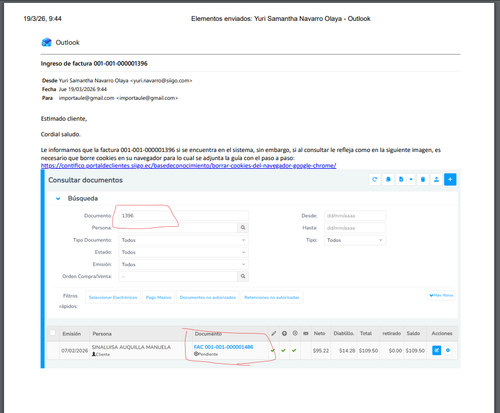Click Total column header
The image size is (500, 413).
(366, 333)
